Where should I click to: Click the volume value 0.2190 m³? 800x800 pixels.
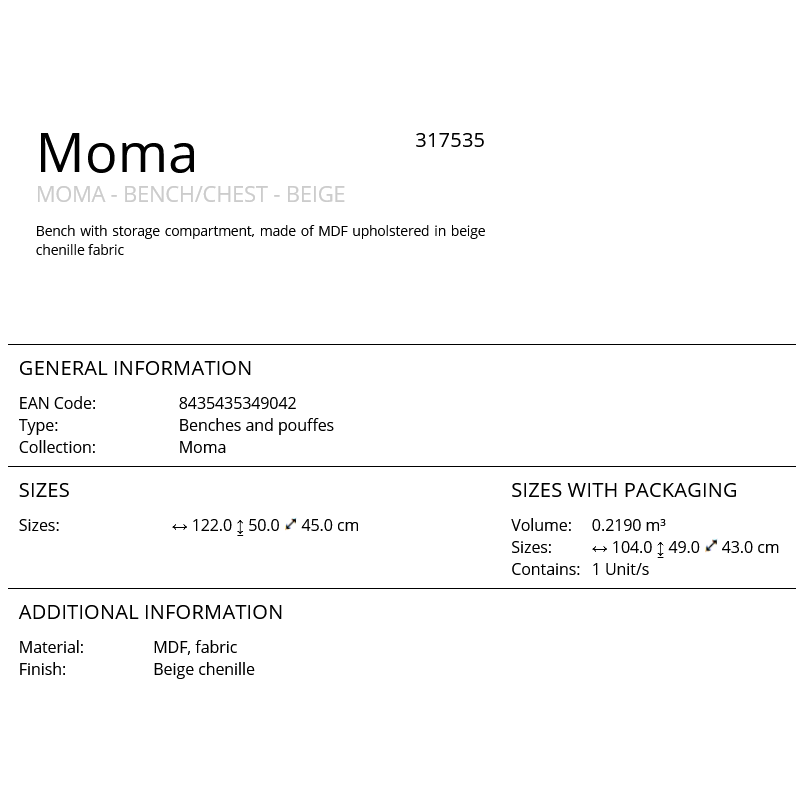[629, 525]
